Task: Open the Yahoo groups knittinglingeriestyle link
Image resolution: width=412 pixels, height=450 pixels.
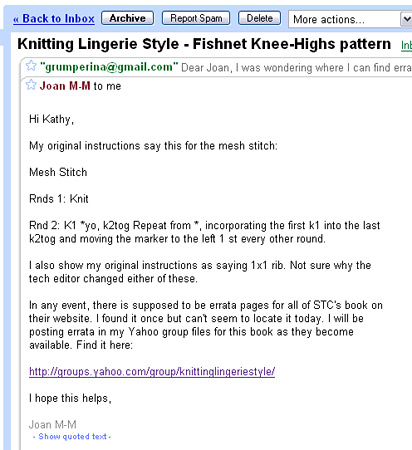Action: pos(152,371)
